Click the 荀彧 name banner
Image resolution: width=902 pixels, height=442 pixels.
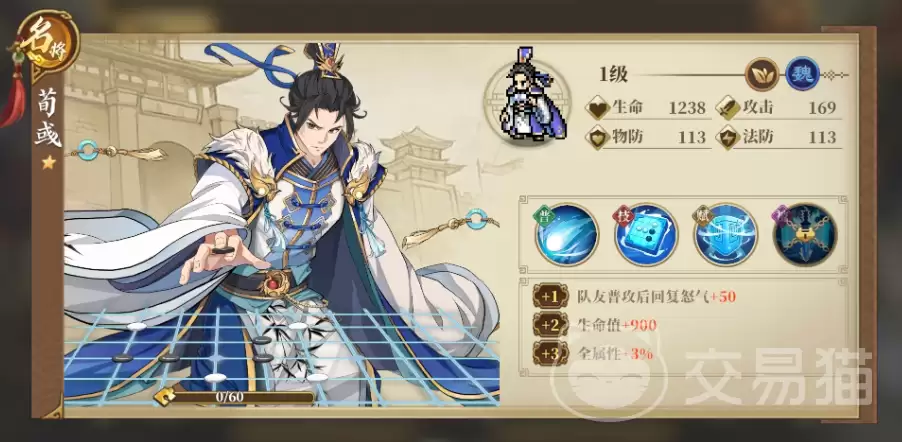coord(48,119)
